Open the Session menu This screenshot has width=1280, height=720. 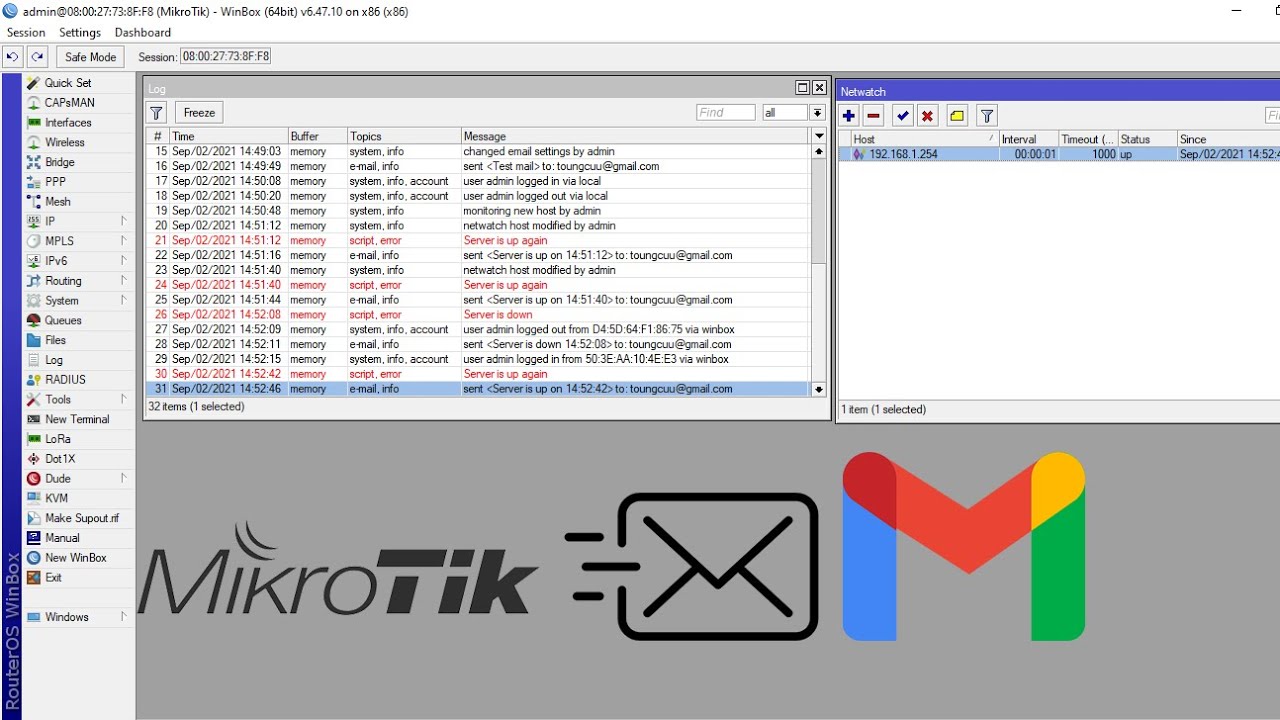pyautogui.click(x=26, y=33)
